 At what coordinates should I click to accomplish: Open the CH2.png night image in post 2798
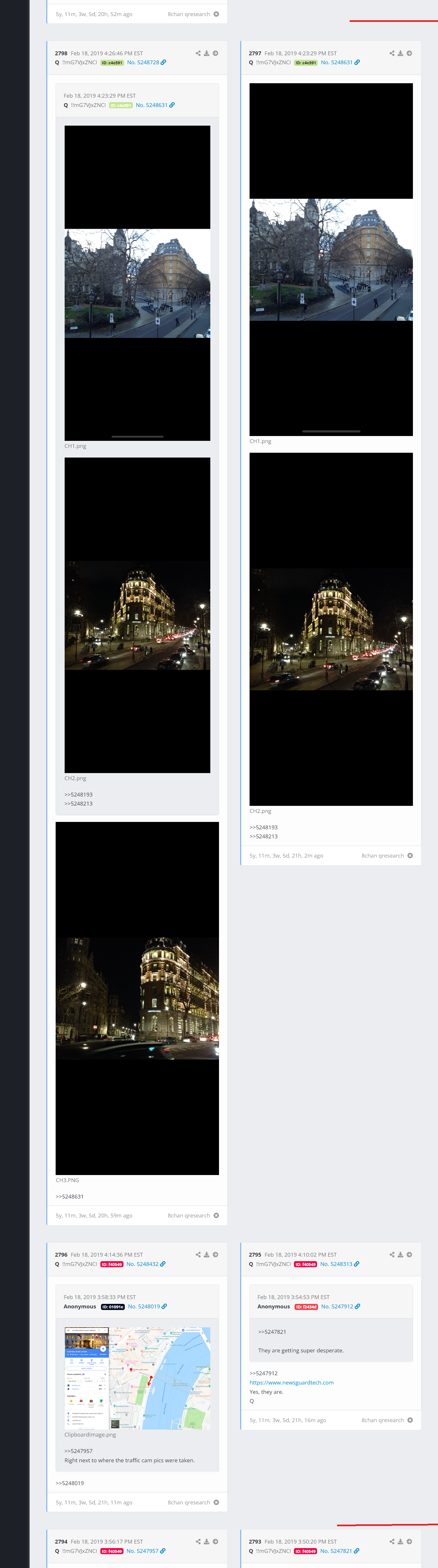(x=137, y=615)
